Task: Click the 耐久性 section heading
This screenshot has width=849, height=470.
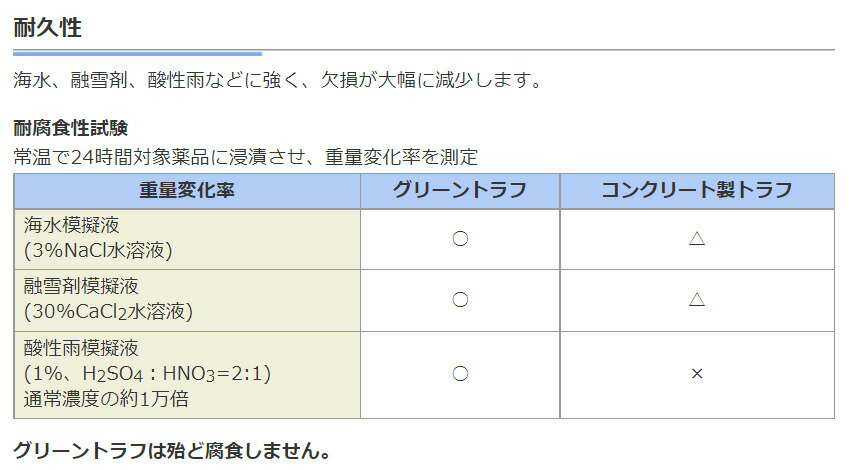Action: (x=48, y=27)
